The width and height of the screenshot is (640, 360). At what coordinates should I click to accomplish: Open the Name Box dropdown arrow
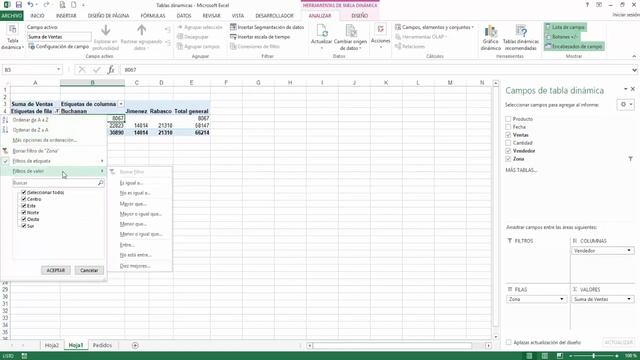tap(58, 70)
